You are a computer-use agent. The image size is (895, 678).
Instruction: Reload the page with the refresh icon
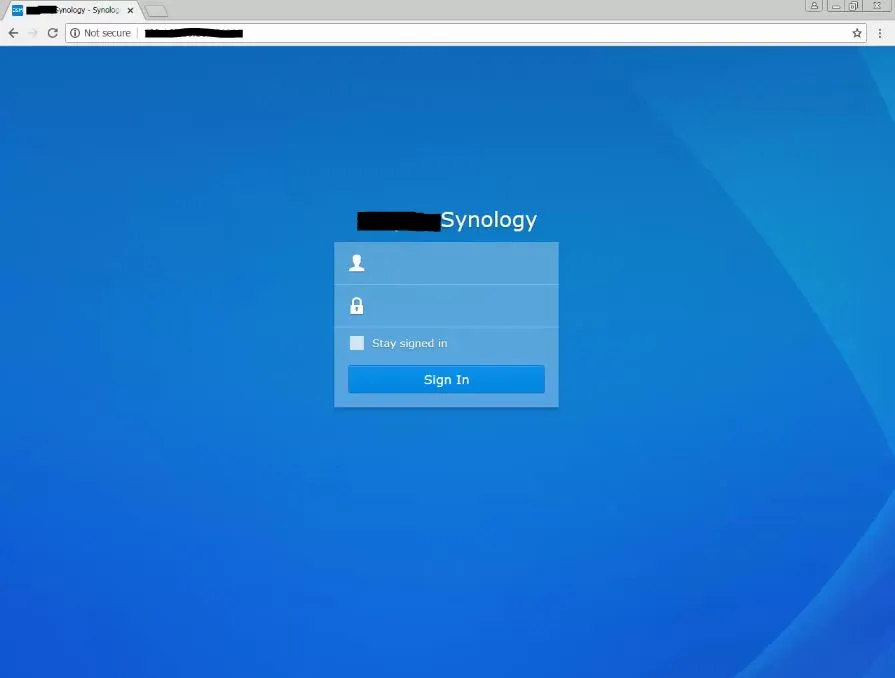coord(53,33)
